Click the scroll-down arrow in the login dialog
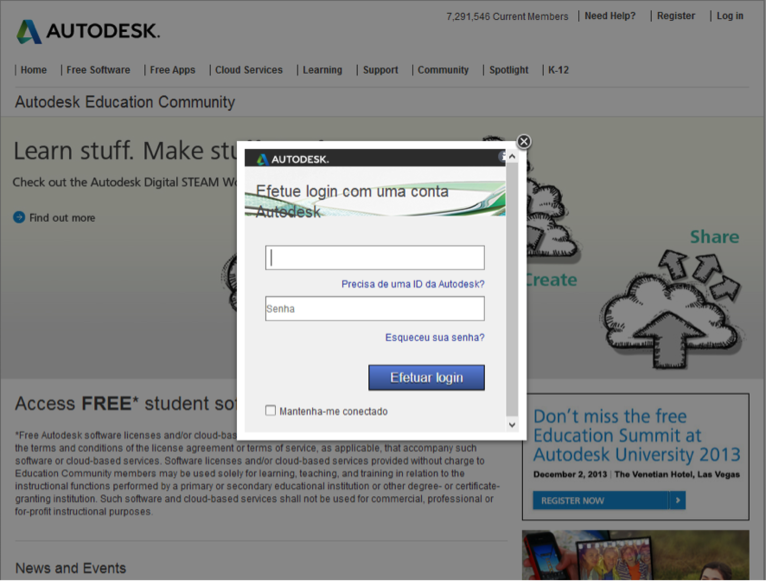The height and width of the screenshot is (581, 766). [512, 425]
